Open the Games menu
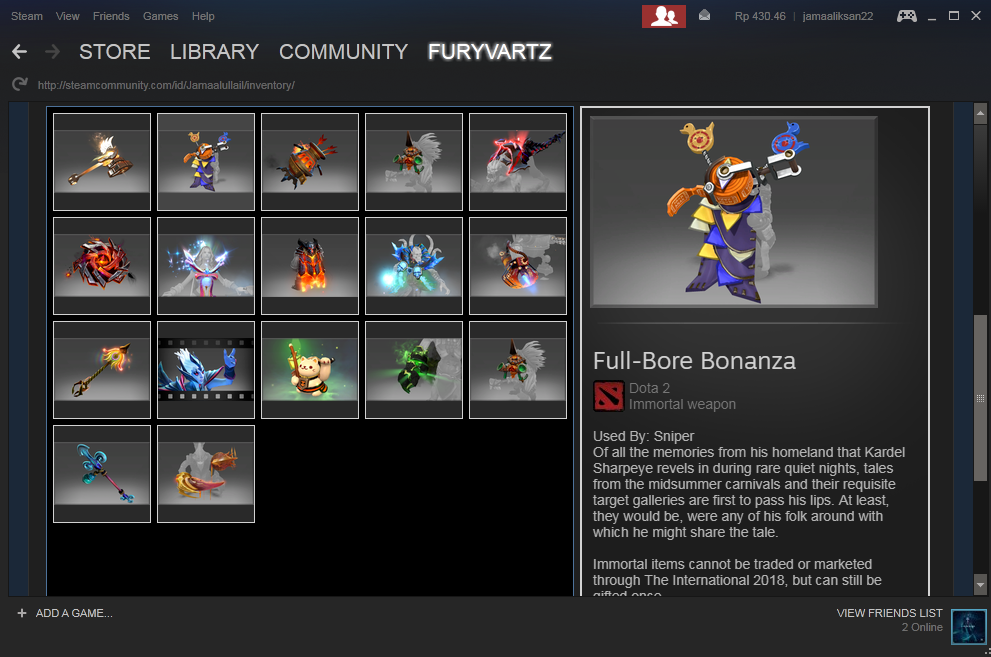991x657 pixels. click(160, 16)
